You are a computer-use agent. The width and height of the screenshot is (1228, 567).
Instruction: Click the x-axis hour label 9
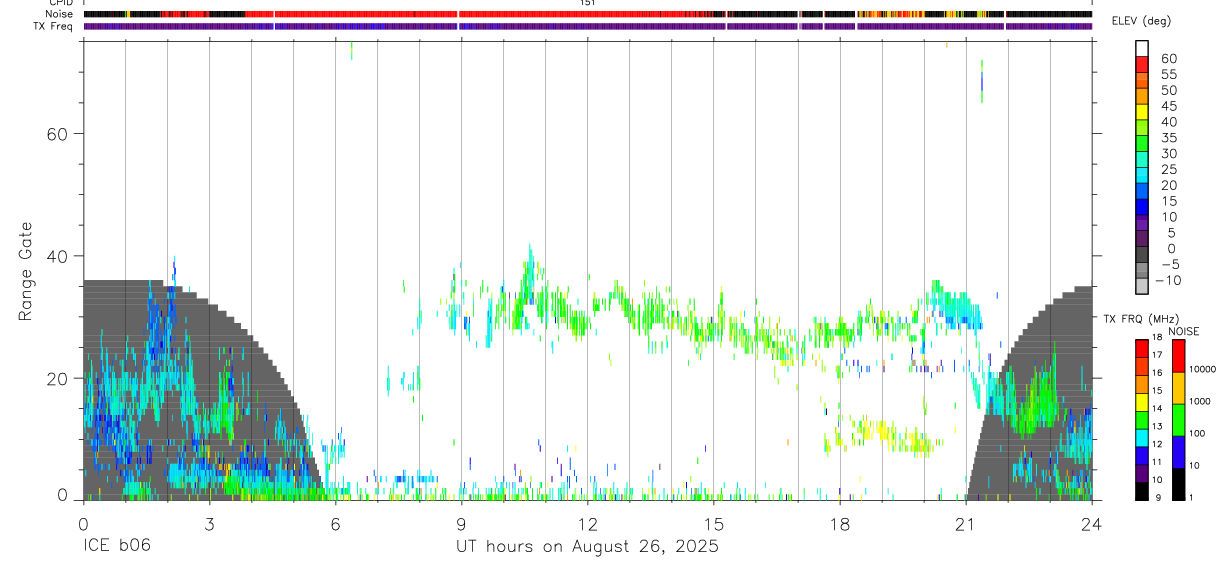coord(462,523)
